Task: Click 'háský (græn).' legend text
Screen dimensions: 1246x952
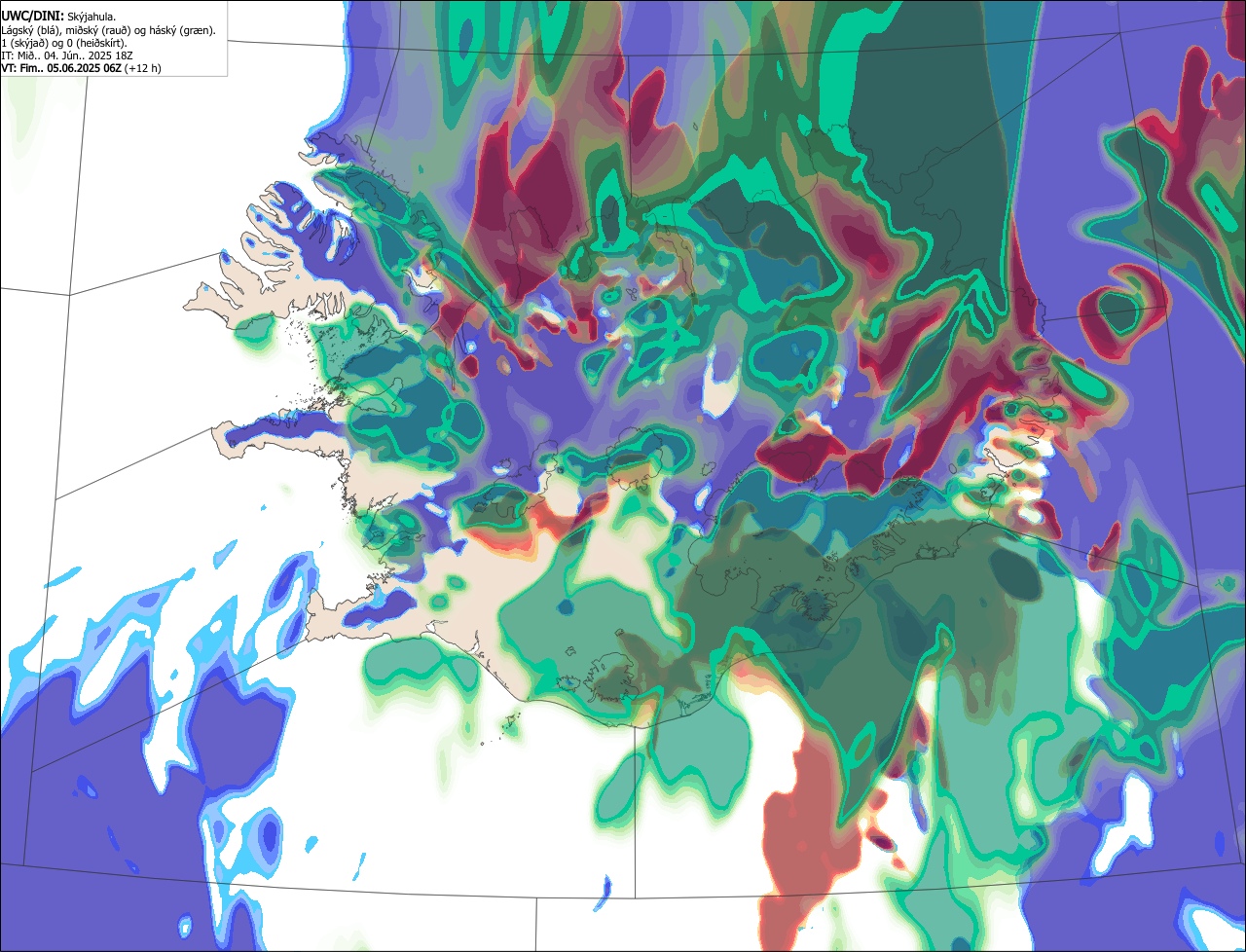Action: [x=182, y=31]
